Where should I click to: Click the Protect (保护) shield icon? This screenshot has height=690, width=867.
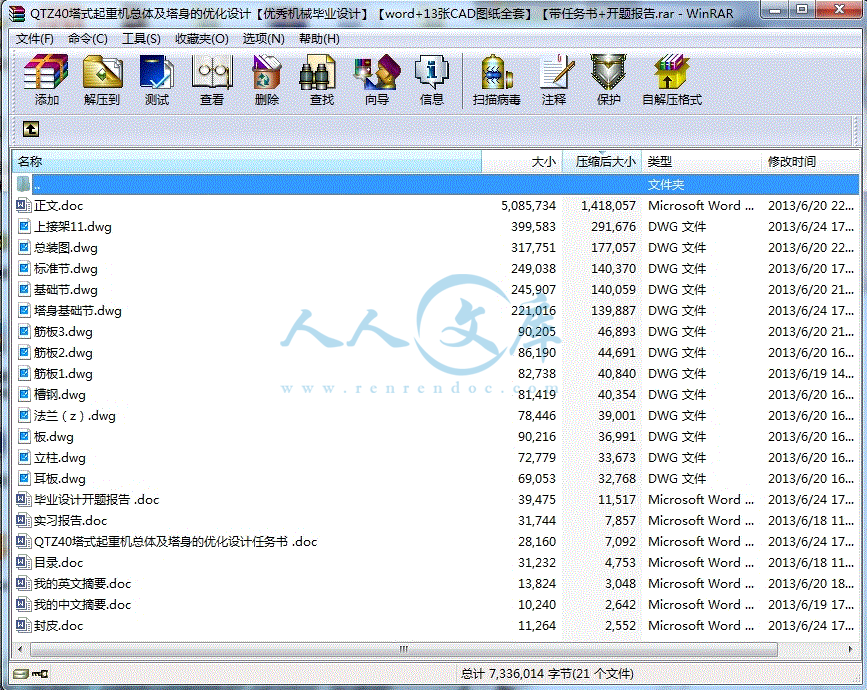pos(608,72)
